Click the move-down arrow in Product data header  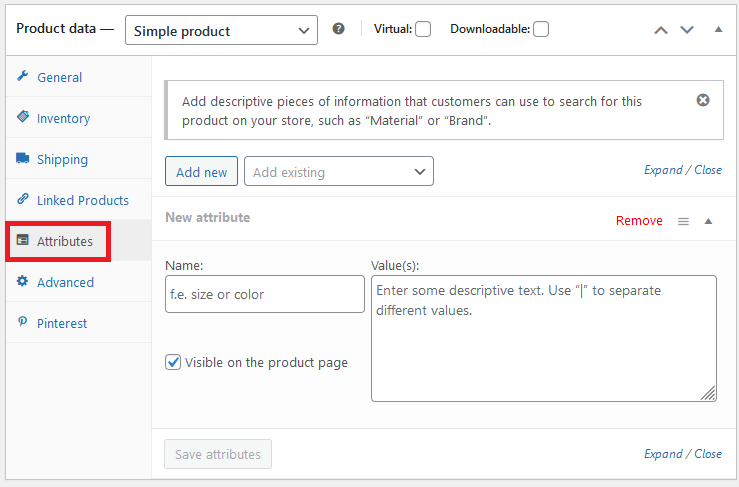(x=687, y=30)
